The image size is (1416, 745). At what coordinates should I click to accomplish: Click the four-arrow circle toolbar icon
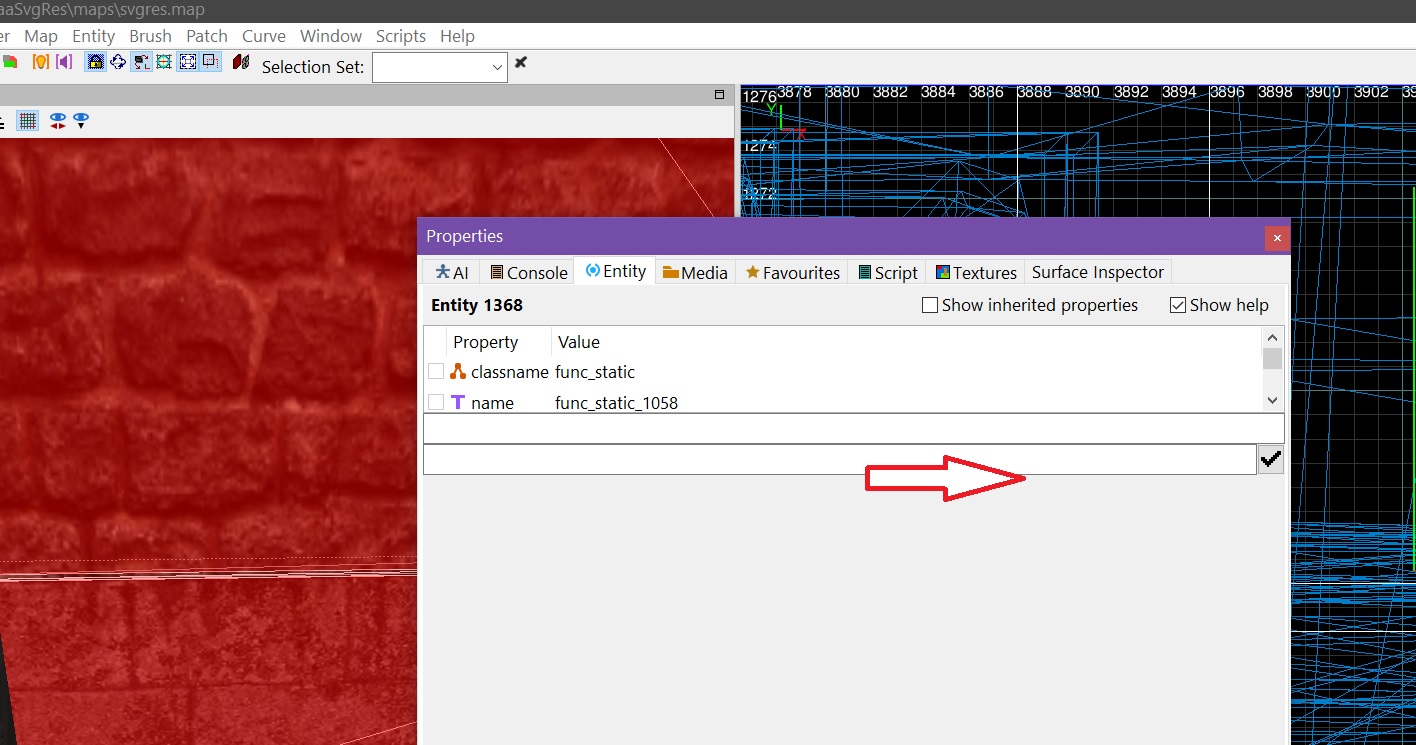(x=118, y=62)
